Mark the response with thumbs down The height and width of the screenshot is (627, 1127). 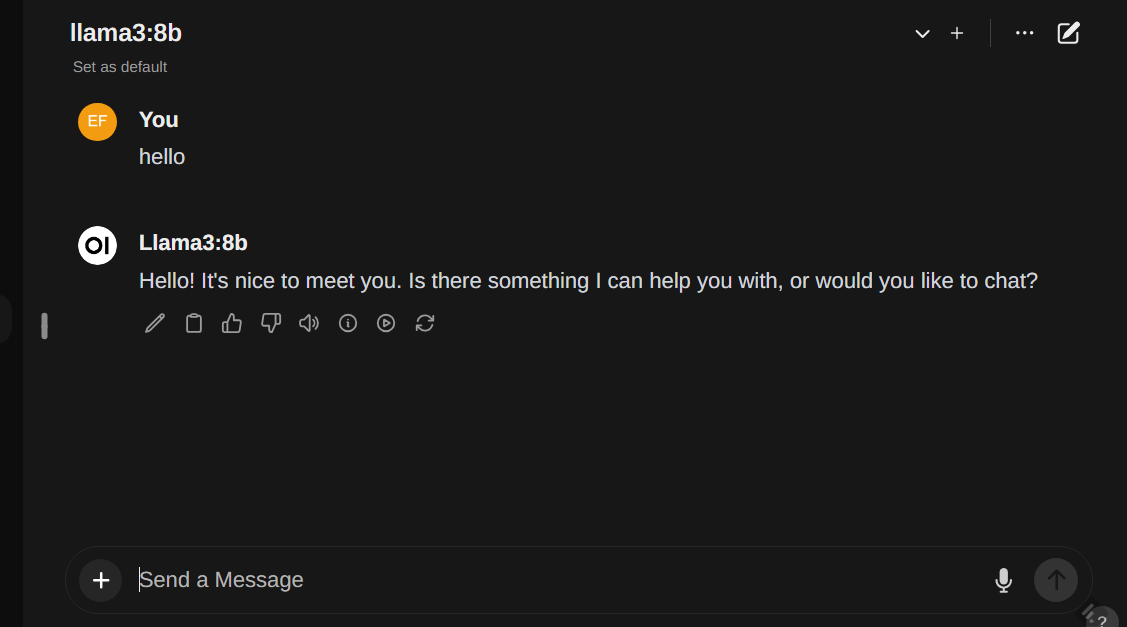tap(271, 323)
